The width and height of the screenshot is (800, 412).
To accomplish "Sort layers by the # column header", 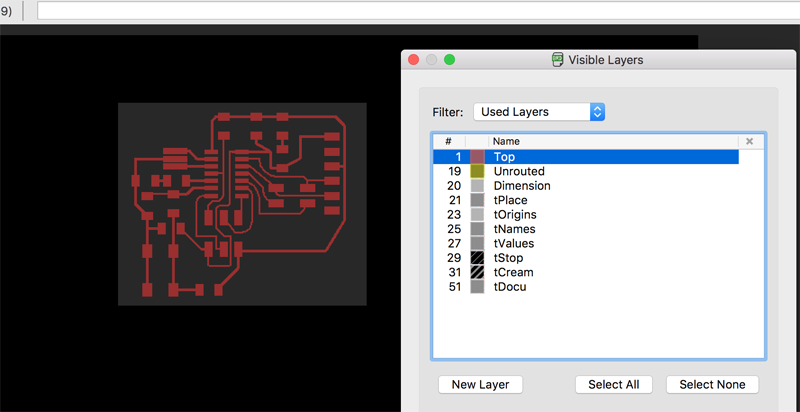I will click(449, 141).
